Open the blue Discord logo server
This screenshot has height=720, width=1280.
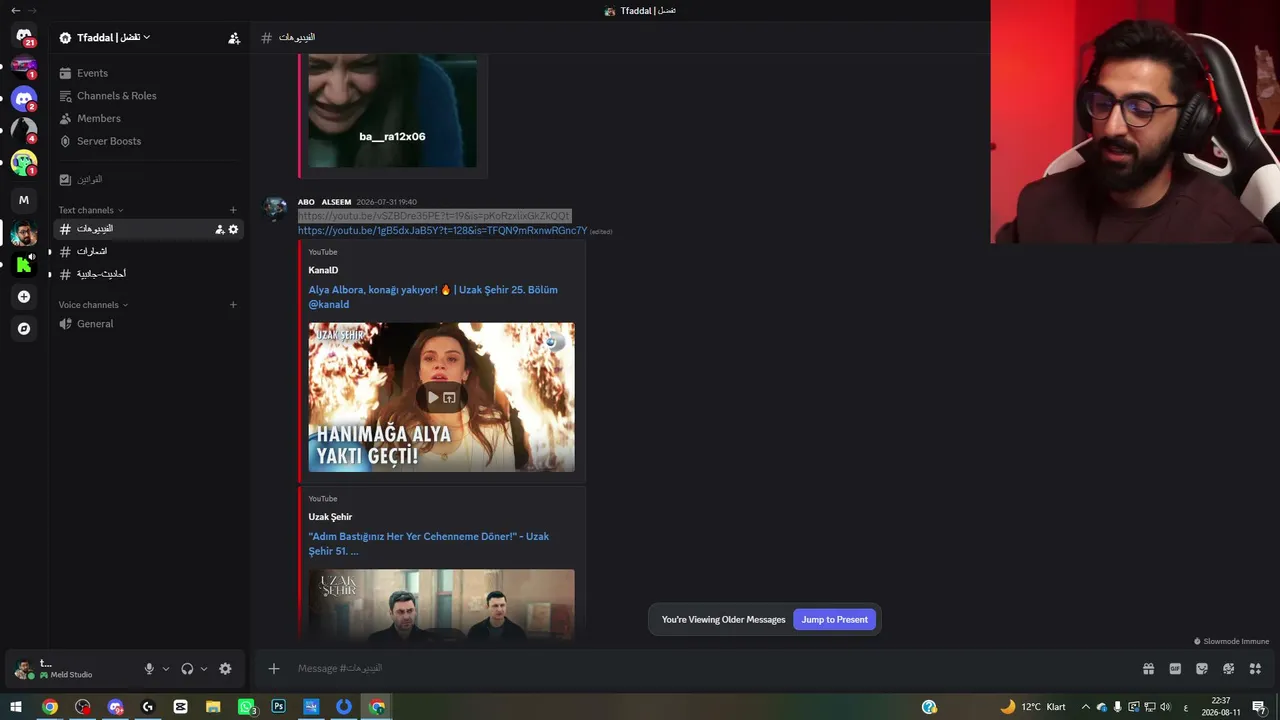pos(24,98)
